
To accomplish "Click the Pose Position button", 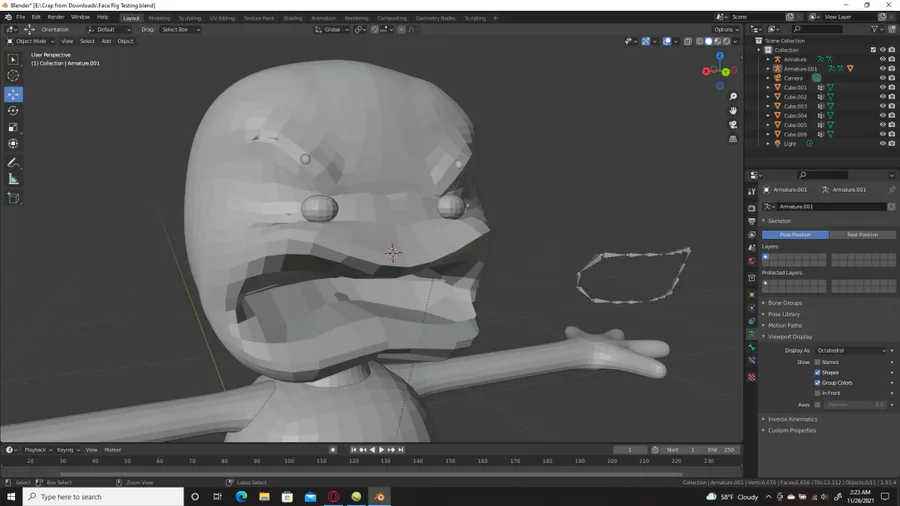I will [x=795, y=235].
